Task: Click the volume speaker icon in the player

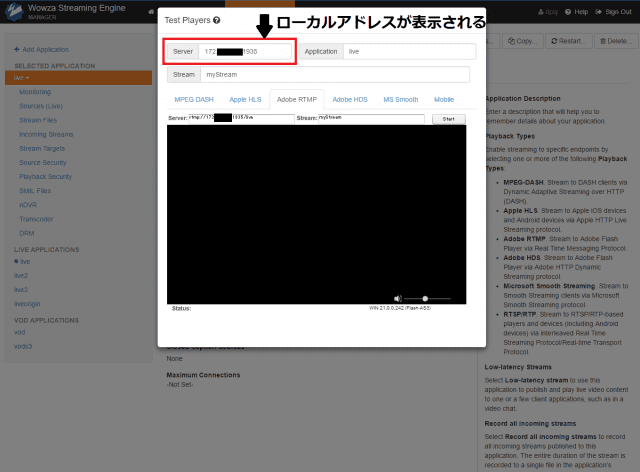Action: pos(398,298)
